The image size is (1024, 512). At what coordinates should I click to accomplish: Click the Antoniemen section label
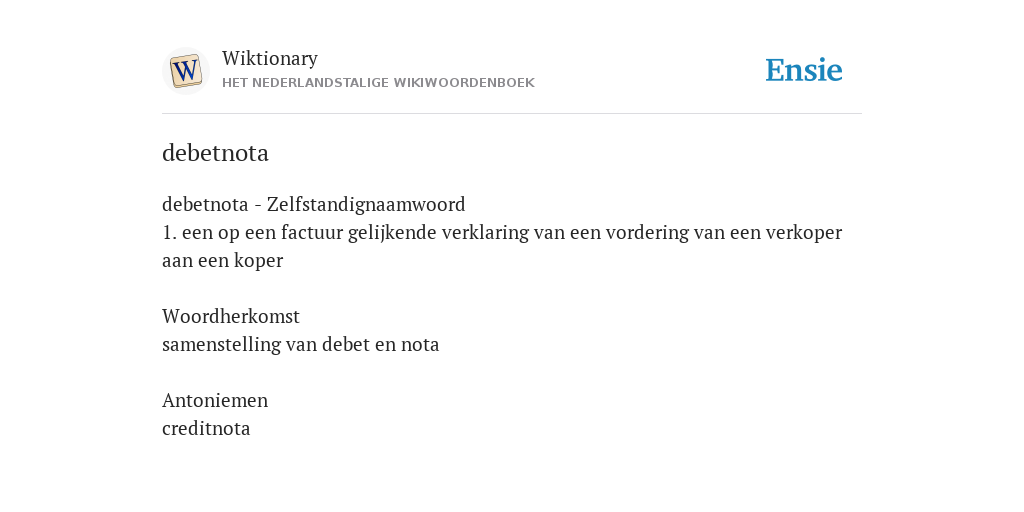pos(215,400)
